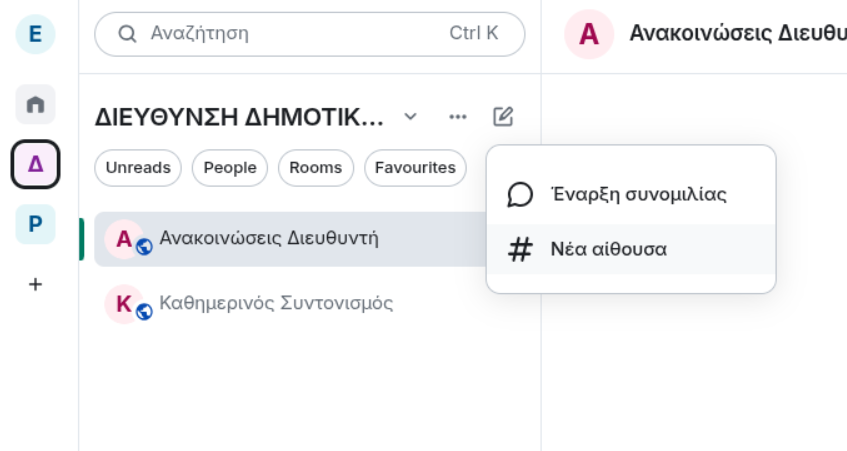Expand the space name chevron dropdown

(x=411, y=117)
